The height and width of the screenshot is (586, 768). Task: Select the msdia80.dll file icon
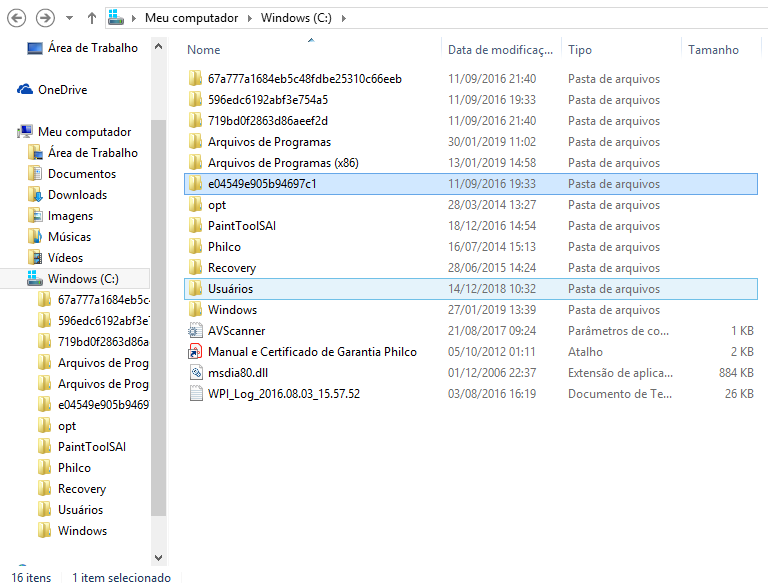pos(195,373)
